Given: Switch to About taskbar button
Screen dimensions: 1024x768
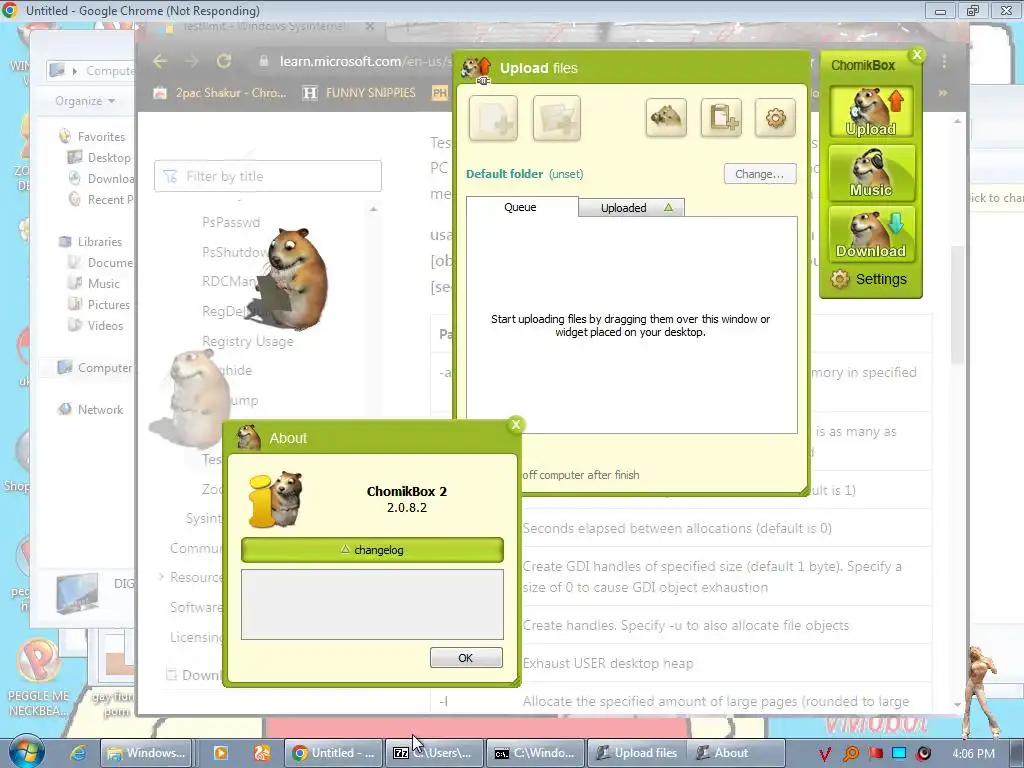Looking at the screenshot, I should coord(735,753).
